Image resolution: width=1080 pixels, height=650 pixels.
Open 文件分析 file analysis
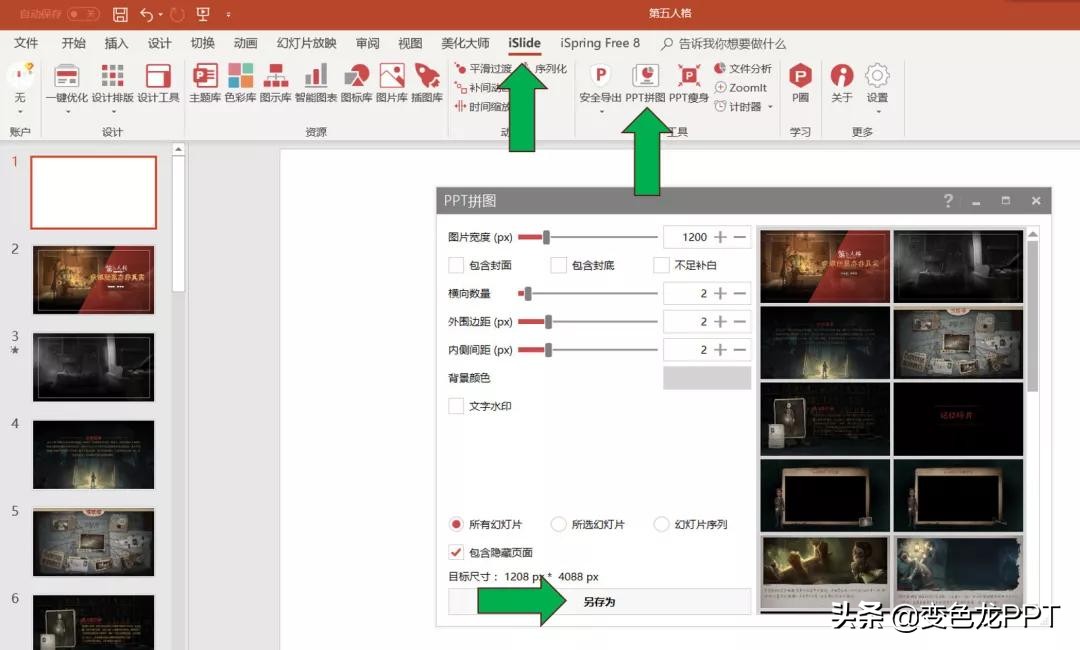click(x=743, y=68)
